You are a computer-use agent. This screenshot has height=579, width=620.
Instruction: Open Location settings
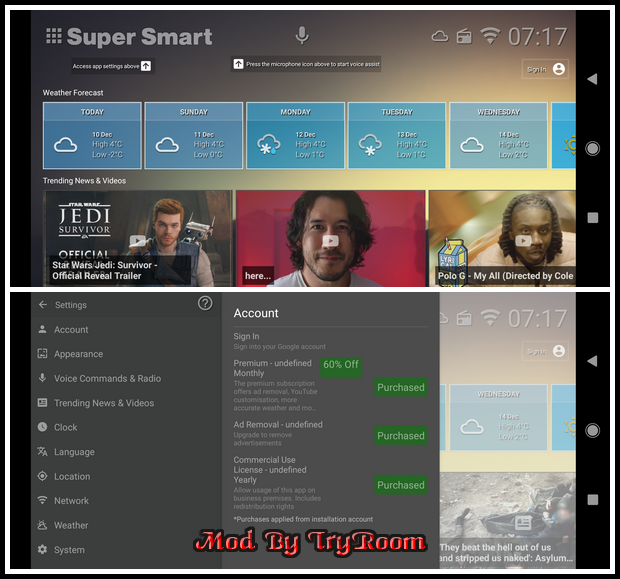click(x=126, y=477)
